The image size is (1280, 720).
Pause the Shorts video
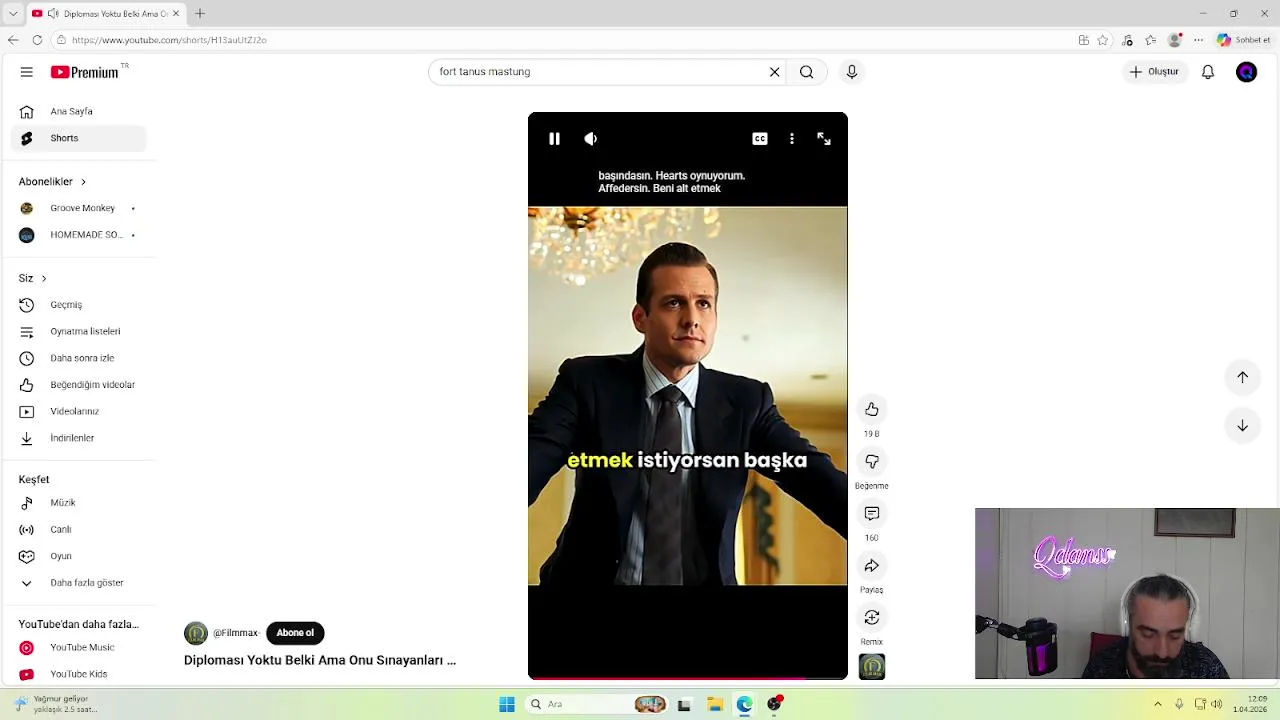554,139
